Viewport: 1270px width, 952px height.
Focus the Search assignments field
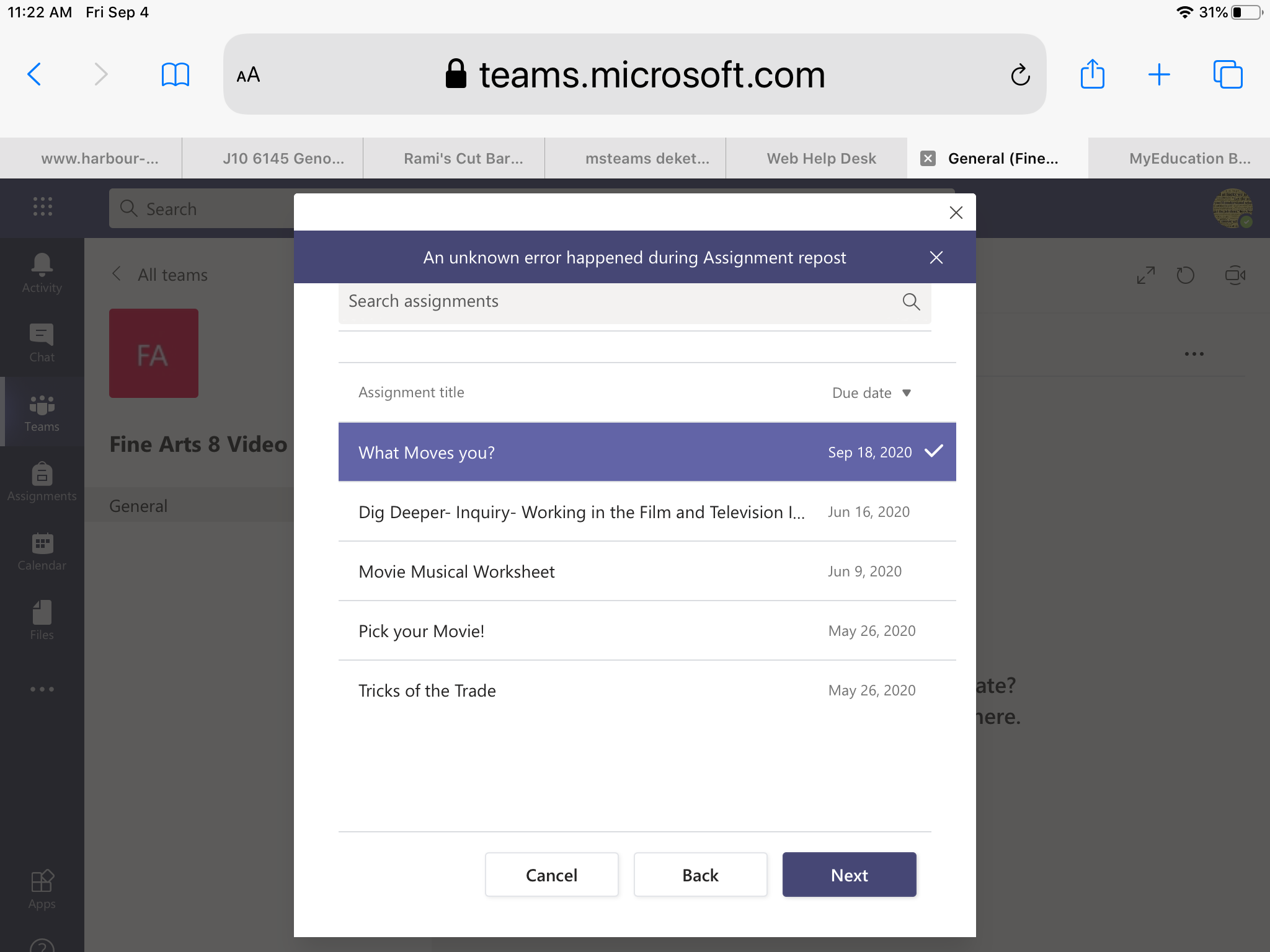(620, 302)
